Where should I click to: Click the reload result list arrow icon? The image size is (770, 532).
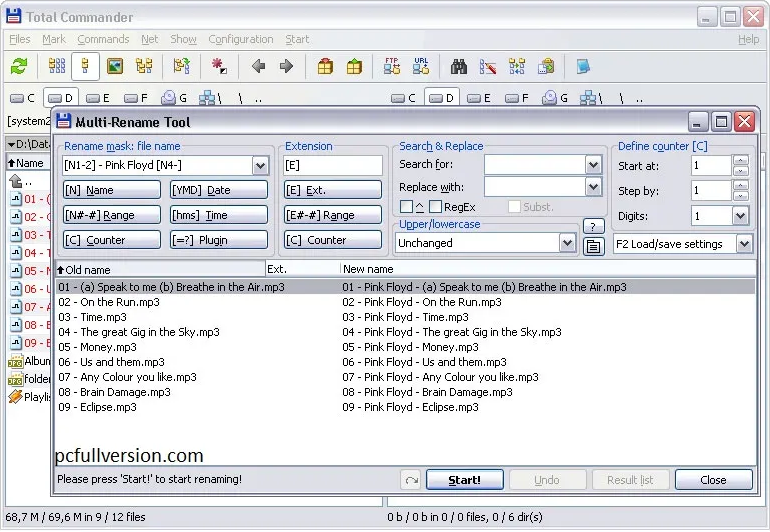pyautogui.click(x=412, y=480)
